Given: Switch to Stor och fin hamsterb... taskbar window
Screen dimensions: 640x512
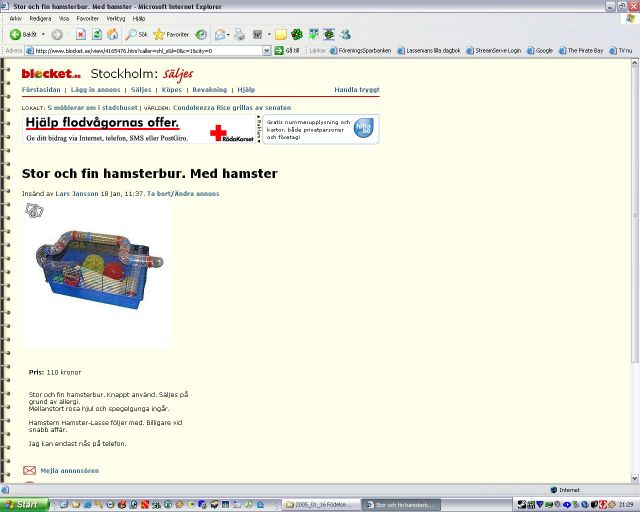Looking at the screenshot, I should click(x=402, y=505).
